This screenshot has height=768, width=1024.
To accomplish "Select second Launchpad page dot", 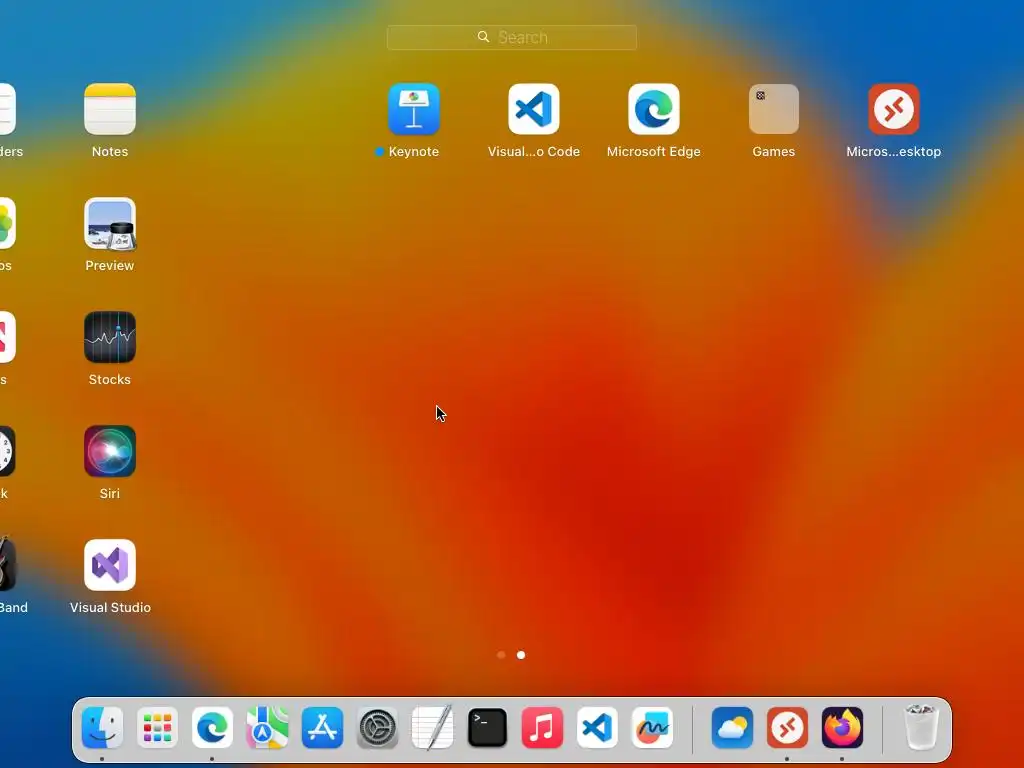I will point(521,654).
